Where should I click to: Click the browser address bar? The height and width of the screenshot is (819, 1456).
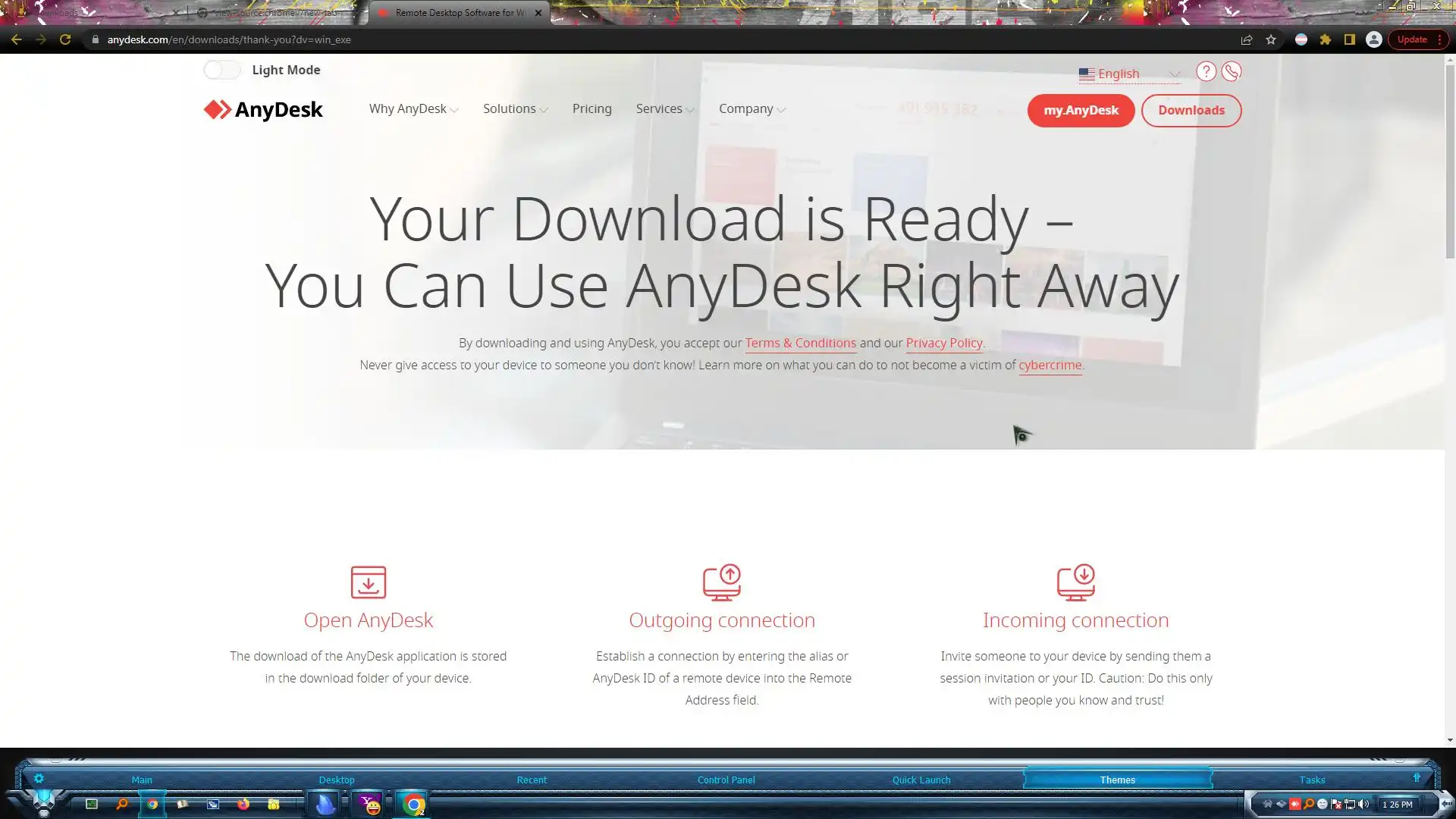tap(607, 39)
